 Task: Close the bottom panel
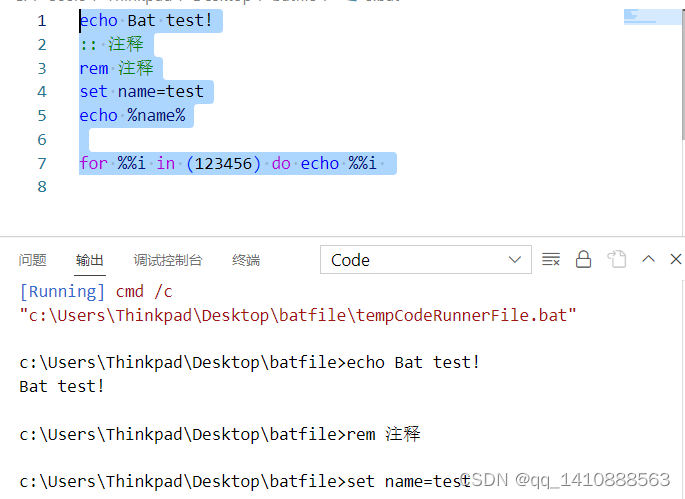(676, 259)
